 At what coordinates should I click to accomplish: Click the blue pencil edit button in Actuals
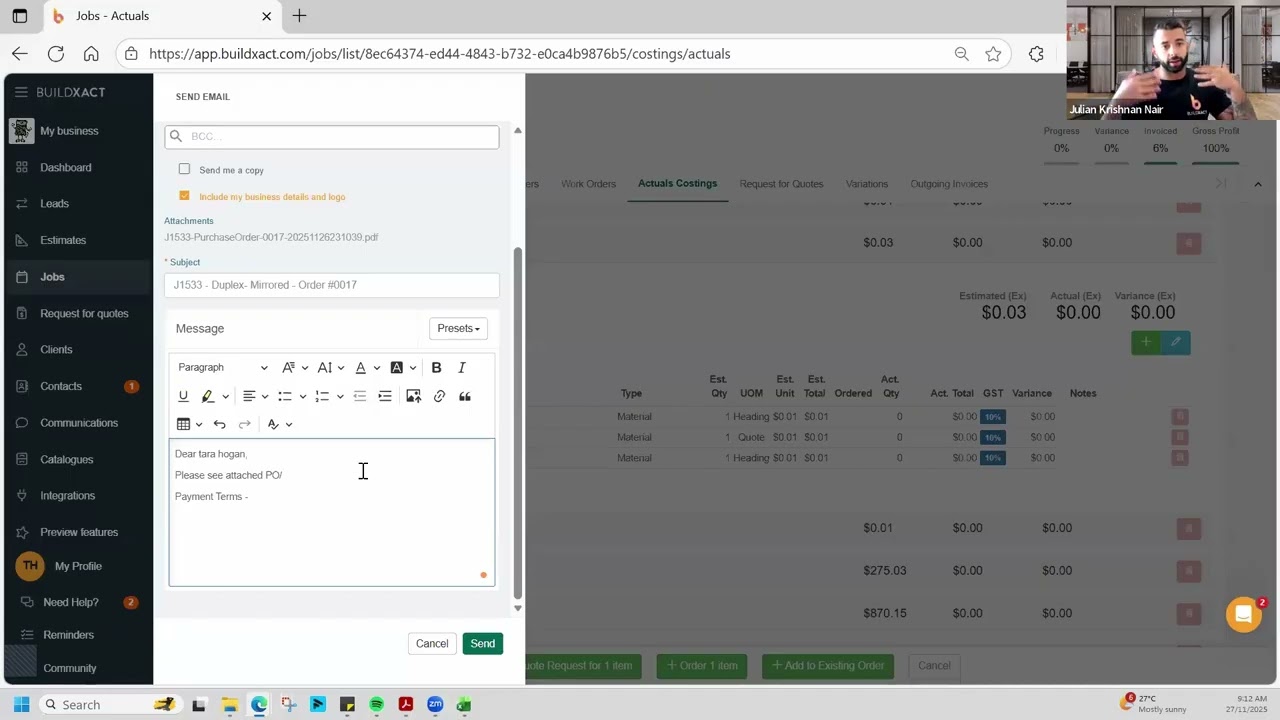pos(1176,343)
